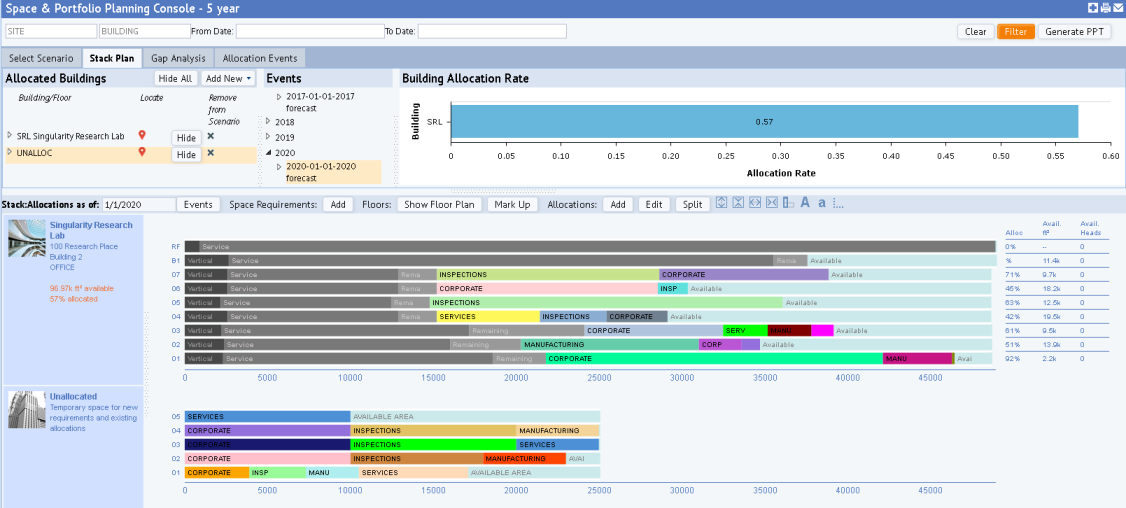Click the plus icon in title bar
This screenshot has width=1126, height=508.
click(x=1093, y=8)
